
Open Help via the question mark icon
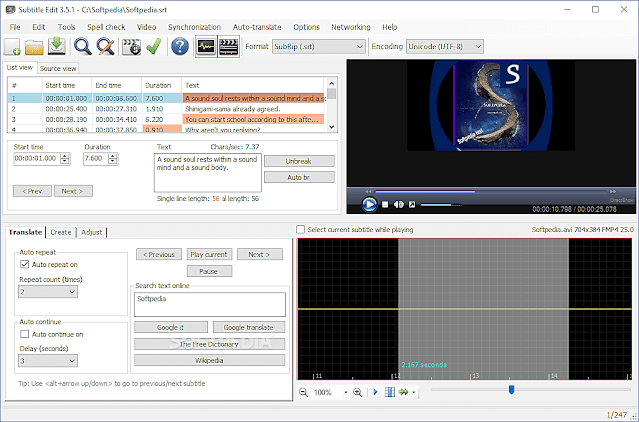180,46
